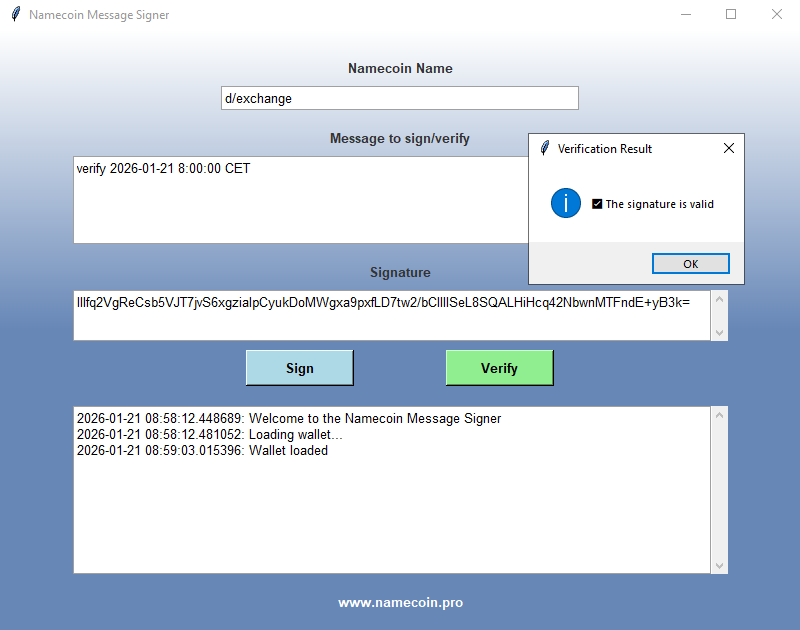This screenshot has width=800, height=630.
Task: Click the down arrow on the signature scrollbar
Action: coord(720,331)
